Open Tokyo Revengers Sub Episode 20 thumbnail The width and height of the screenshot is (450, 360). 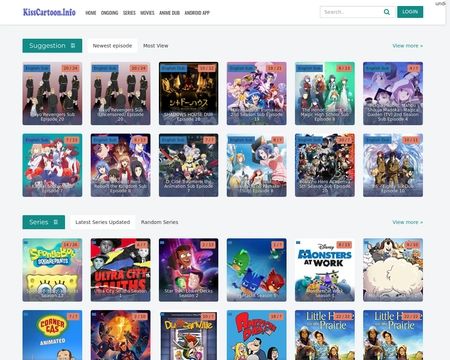(x=52, y=93)
